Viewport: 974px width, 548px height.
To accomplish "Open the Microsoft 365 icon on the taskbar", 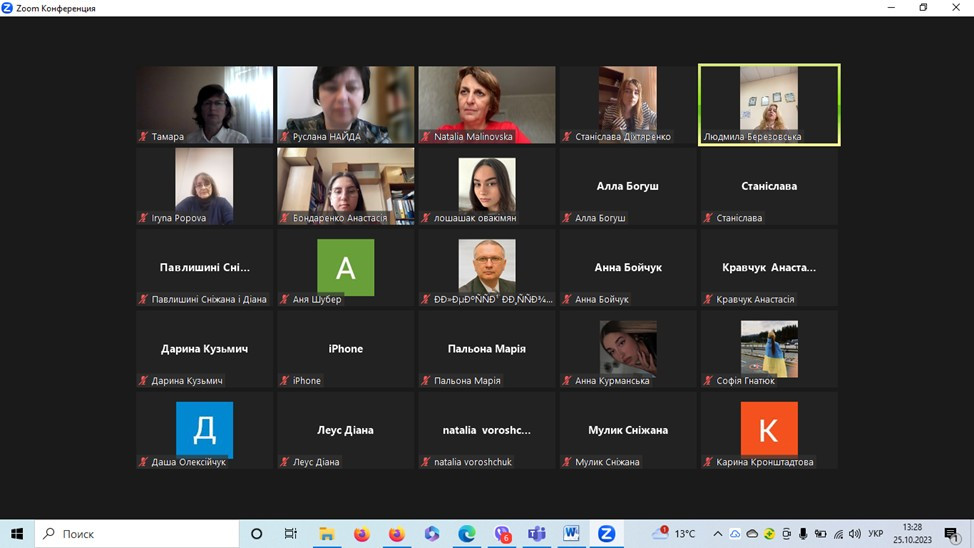I will click(432, 534).
